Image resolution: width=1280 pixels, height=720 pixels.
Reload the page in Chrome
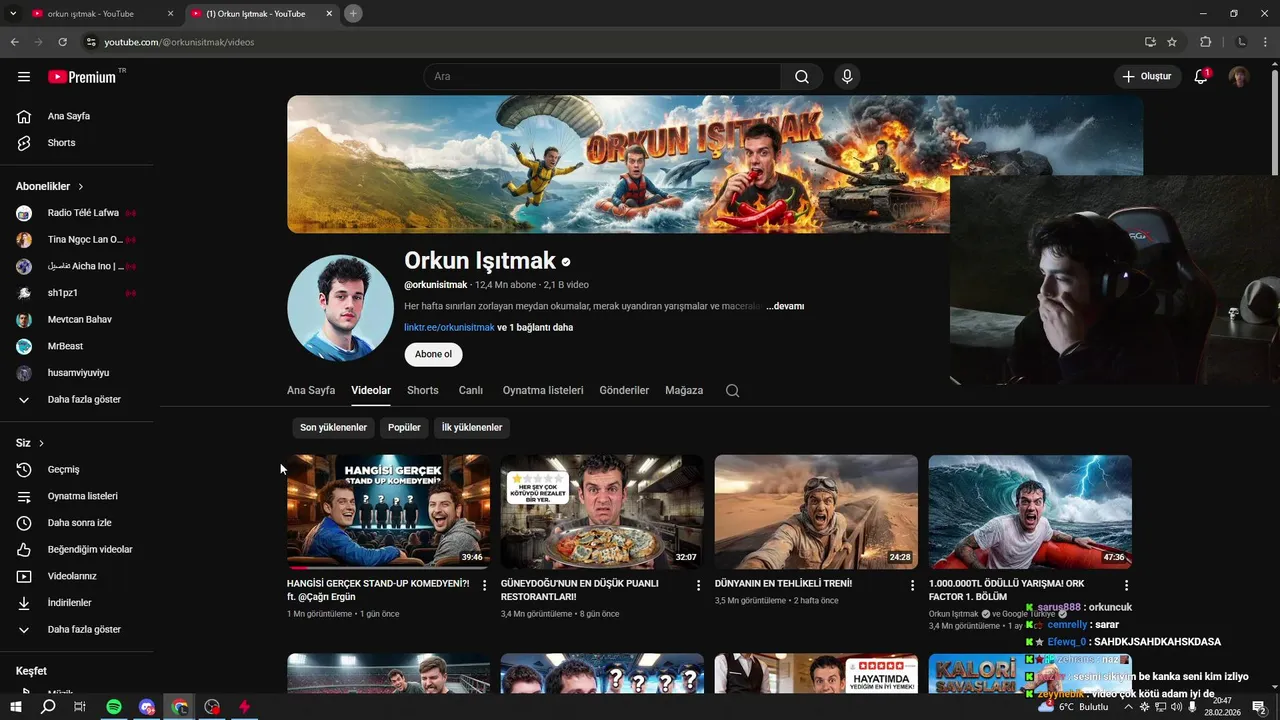[x=62, y=42]
